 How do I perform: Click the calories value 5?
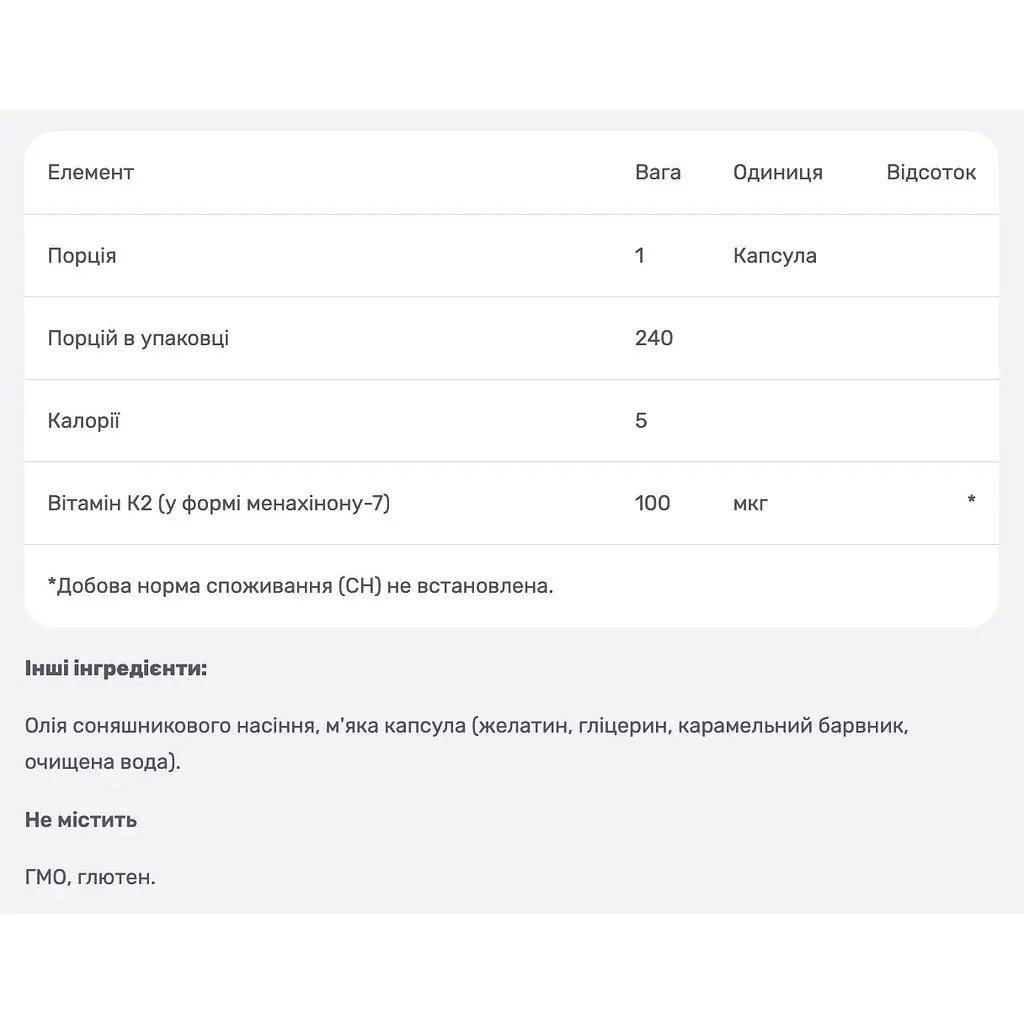point(641,421)
